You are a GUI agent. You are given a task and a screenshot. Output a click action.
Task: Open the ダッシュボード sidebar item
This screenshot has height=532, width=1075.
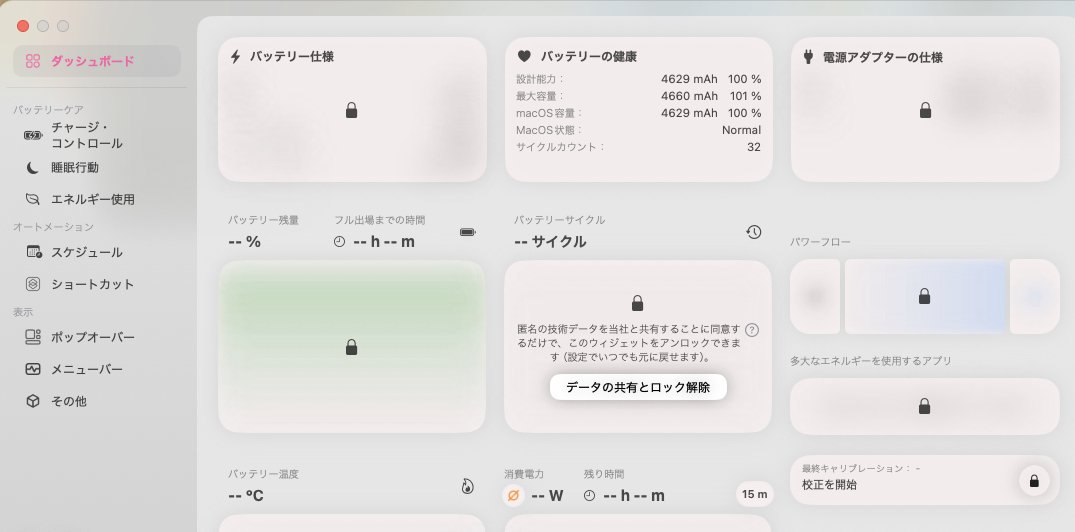[x=97, y=61]
